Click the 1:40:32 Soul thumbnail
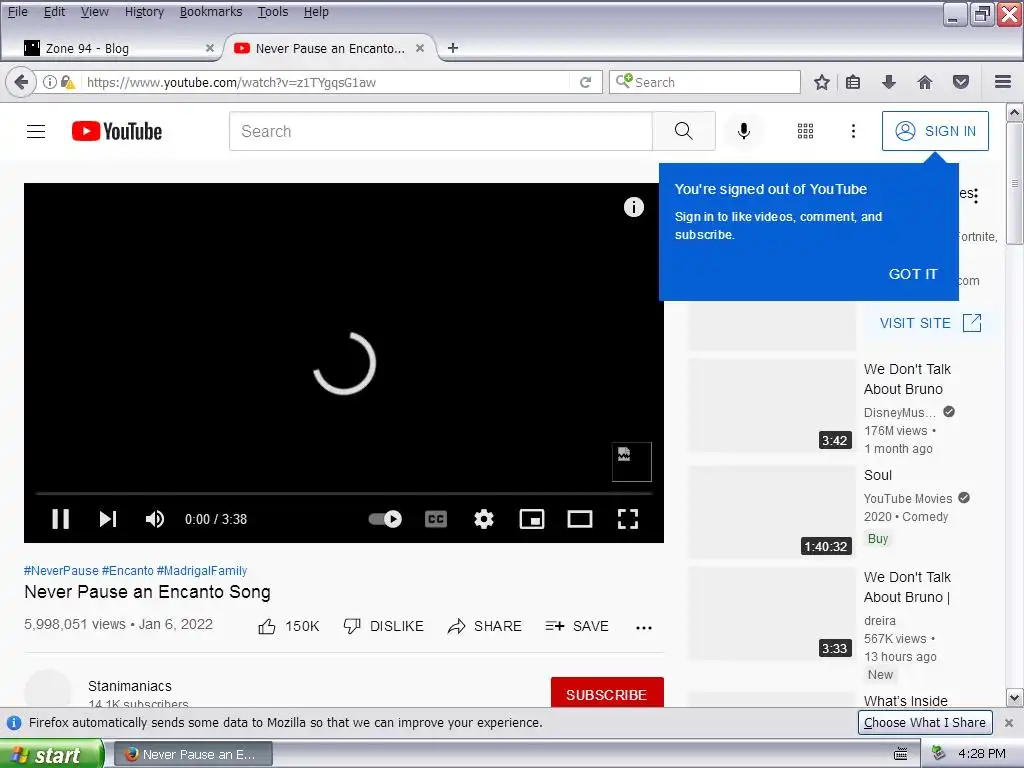Viewport: 1024px width, 768px height. tap(772, 511)
